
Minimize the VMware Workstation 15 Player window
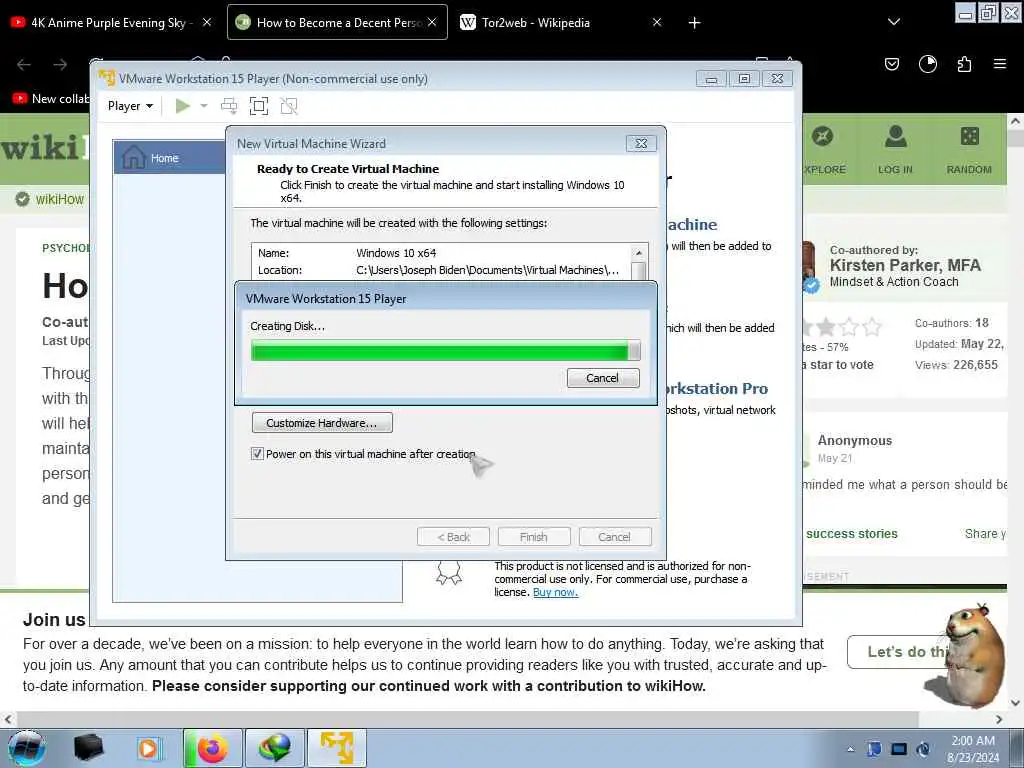click(x=711, y=78)
